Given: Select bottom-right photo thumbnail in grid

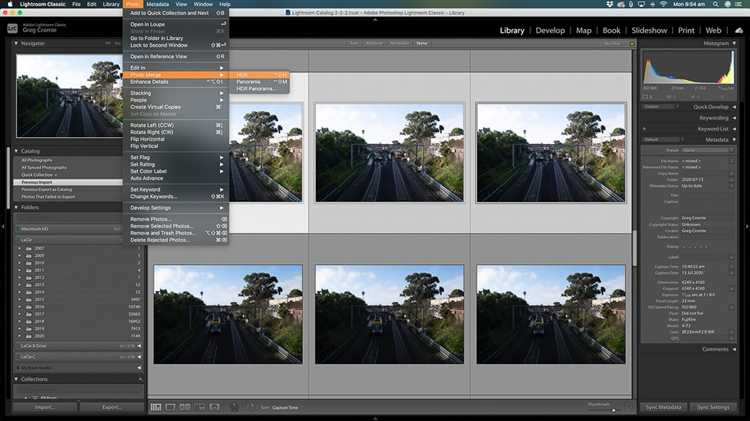Looking at the screenshot, I should click(551, 314).
